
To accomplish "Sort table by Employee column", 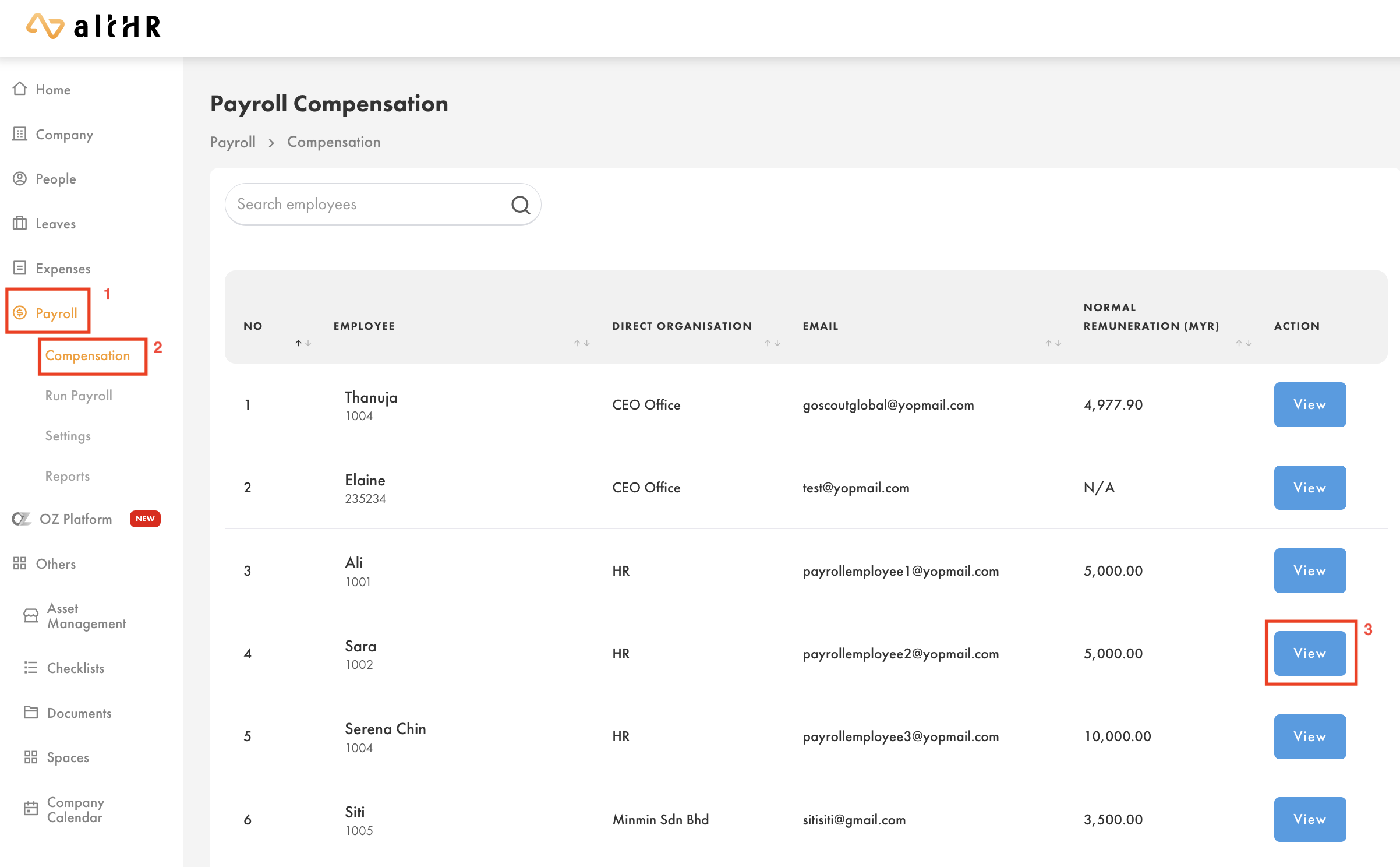I will [581, 343].
